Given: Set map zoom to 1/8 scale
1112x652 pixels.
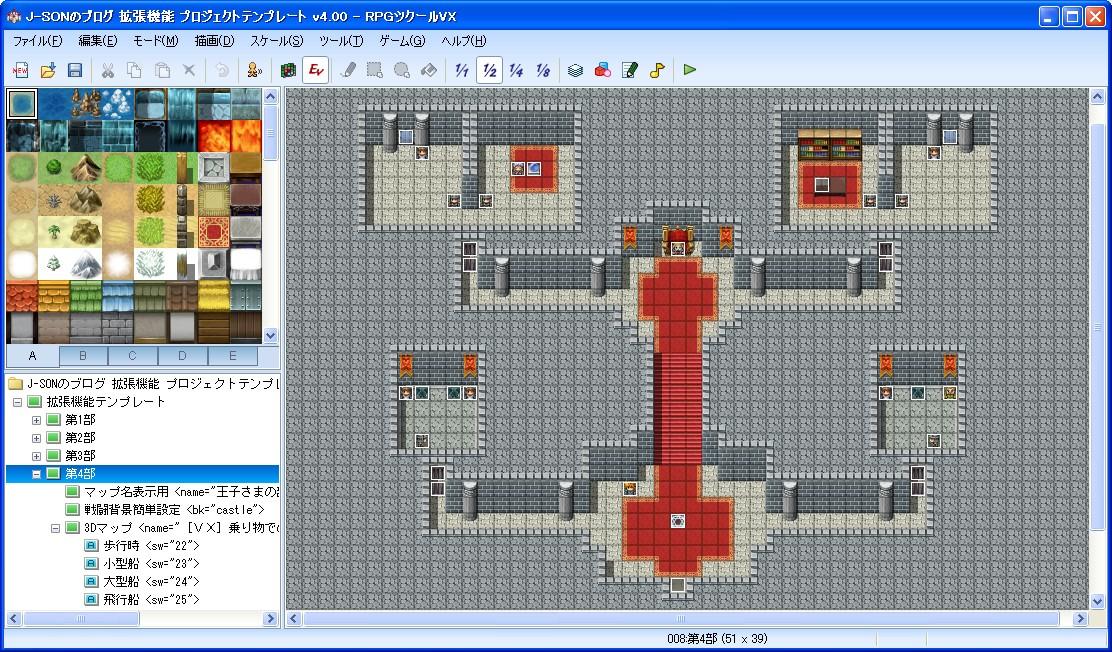Looking at the screenshot, I should coord(543,70).
